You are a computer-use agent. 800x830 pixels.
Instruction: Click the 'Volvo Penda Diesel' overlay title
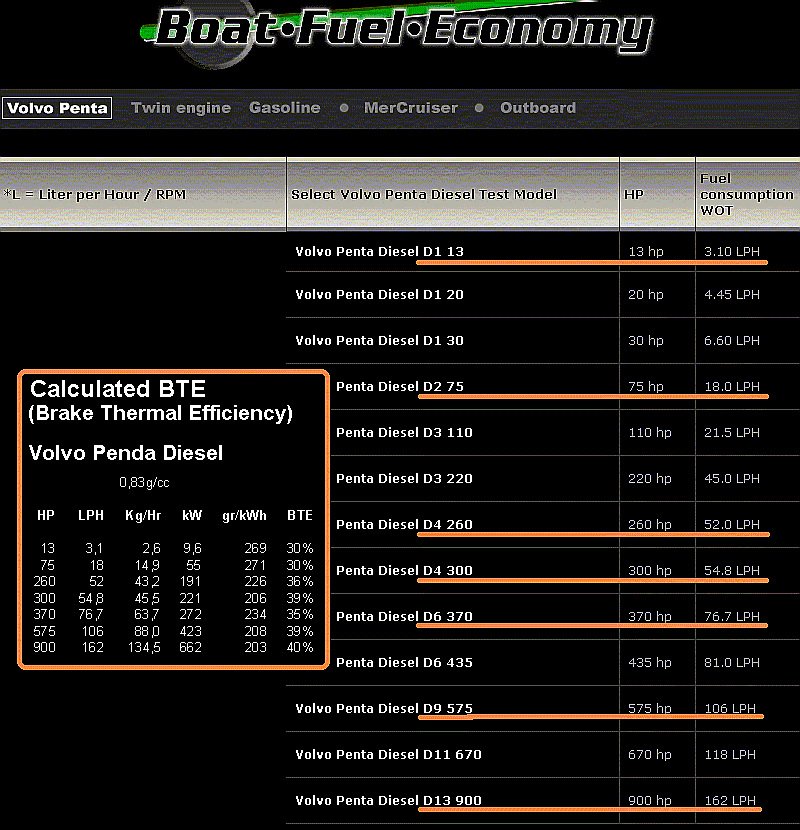pos(125,453)
